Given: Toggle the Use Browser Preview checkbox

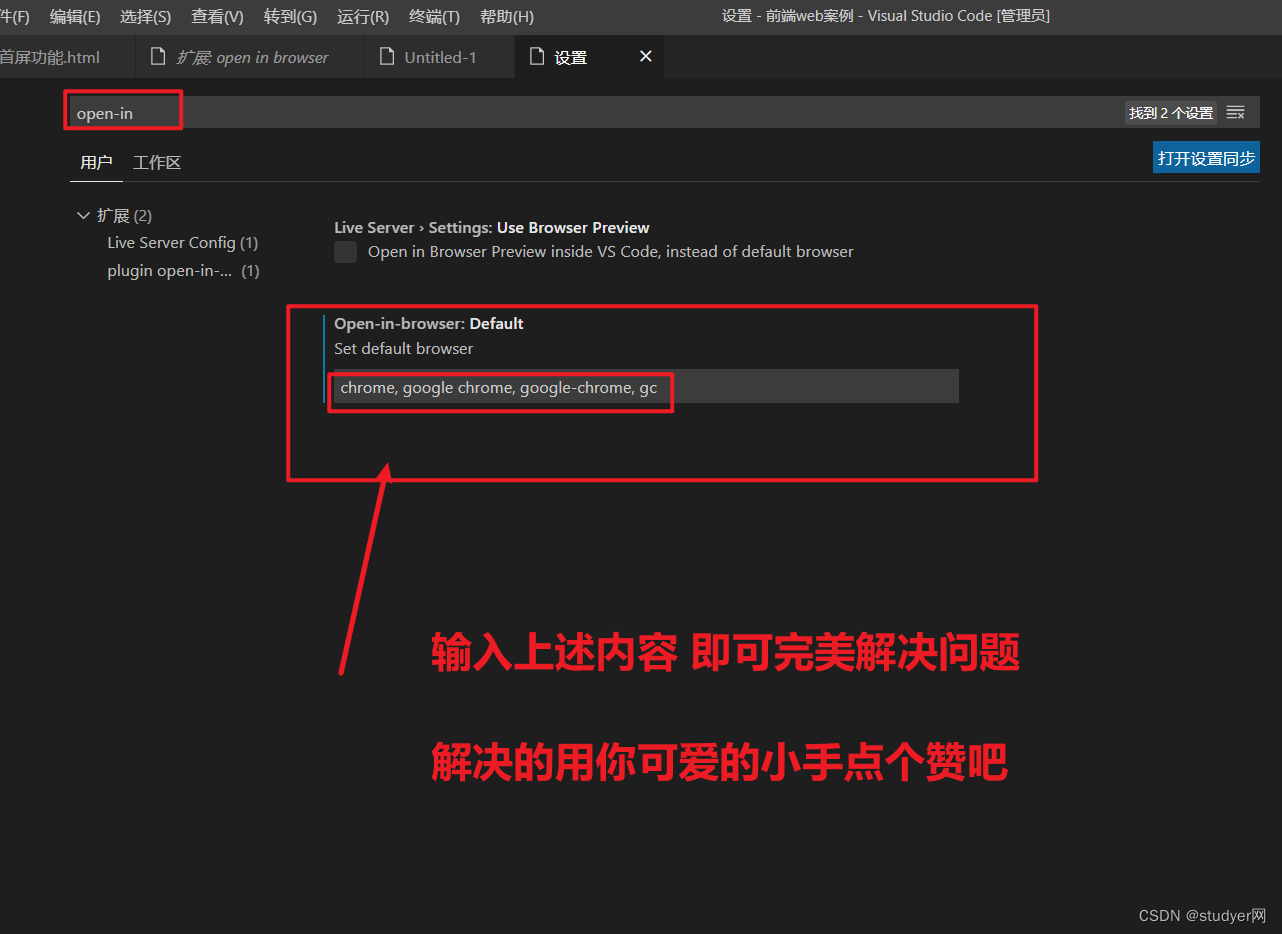Looking at the screenshot, I should [346, 252].
